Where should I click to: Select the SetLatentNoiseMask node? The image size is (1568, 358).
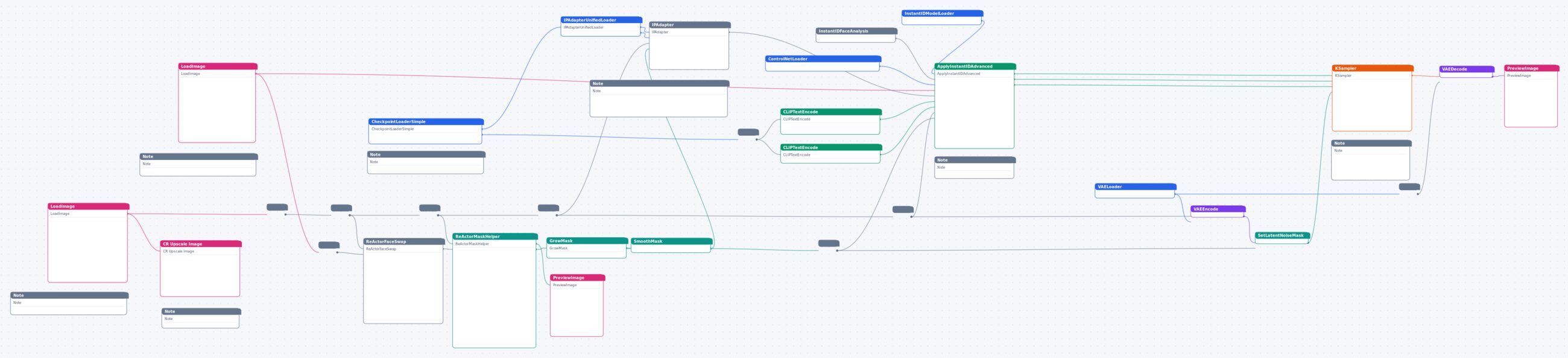pyautogui.click(x=1282, y=238)
